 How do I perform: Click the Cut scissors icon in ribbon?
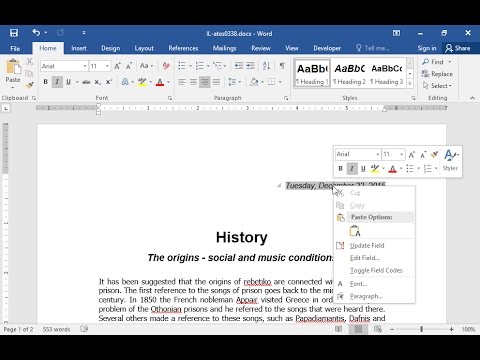pos(30,62)
